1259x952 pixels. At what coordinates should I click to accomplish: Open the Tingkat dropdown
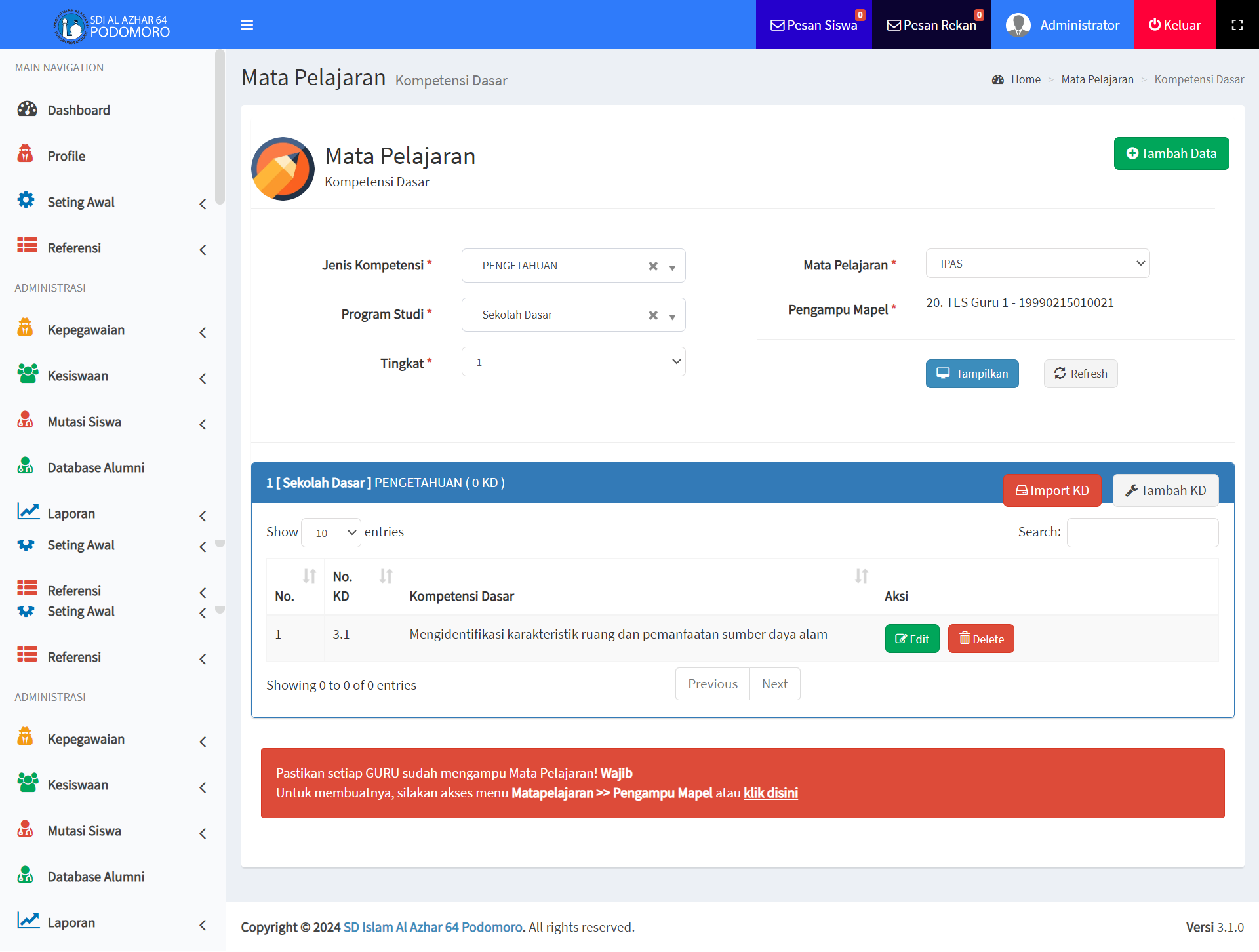(573, 362)
